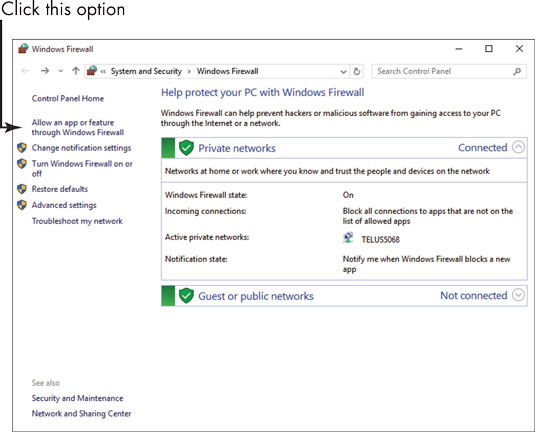The width and height of the screenshot is (535, 432).
Task: Click Connected status text
Action: (482, 147)
